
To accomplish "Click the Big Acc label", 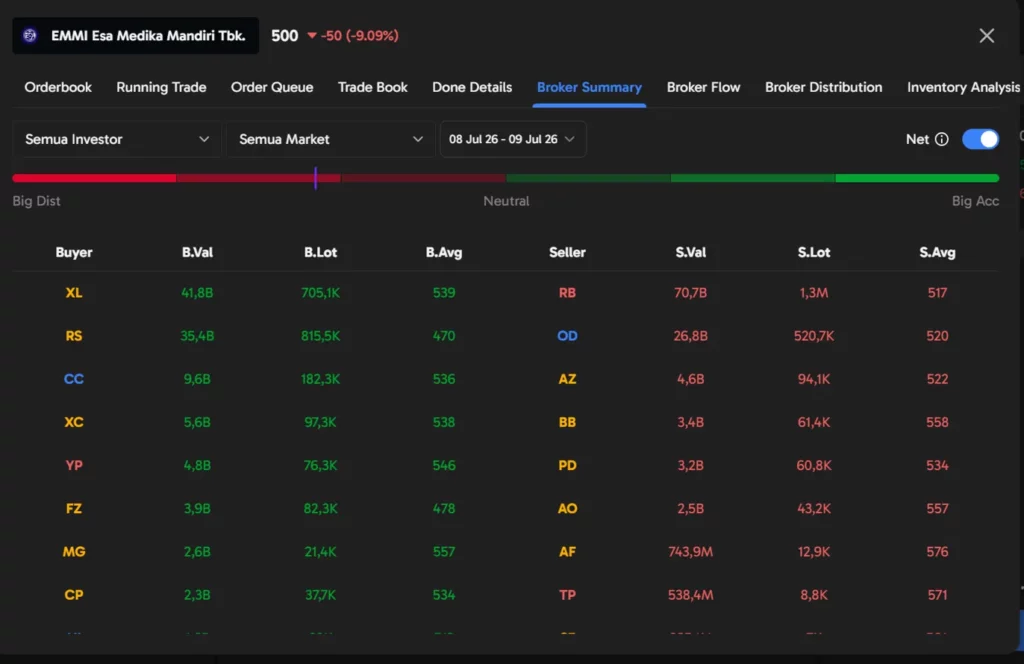I will point(975,201).
